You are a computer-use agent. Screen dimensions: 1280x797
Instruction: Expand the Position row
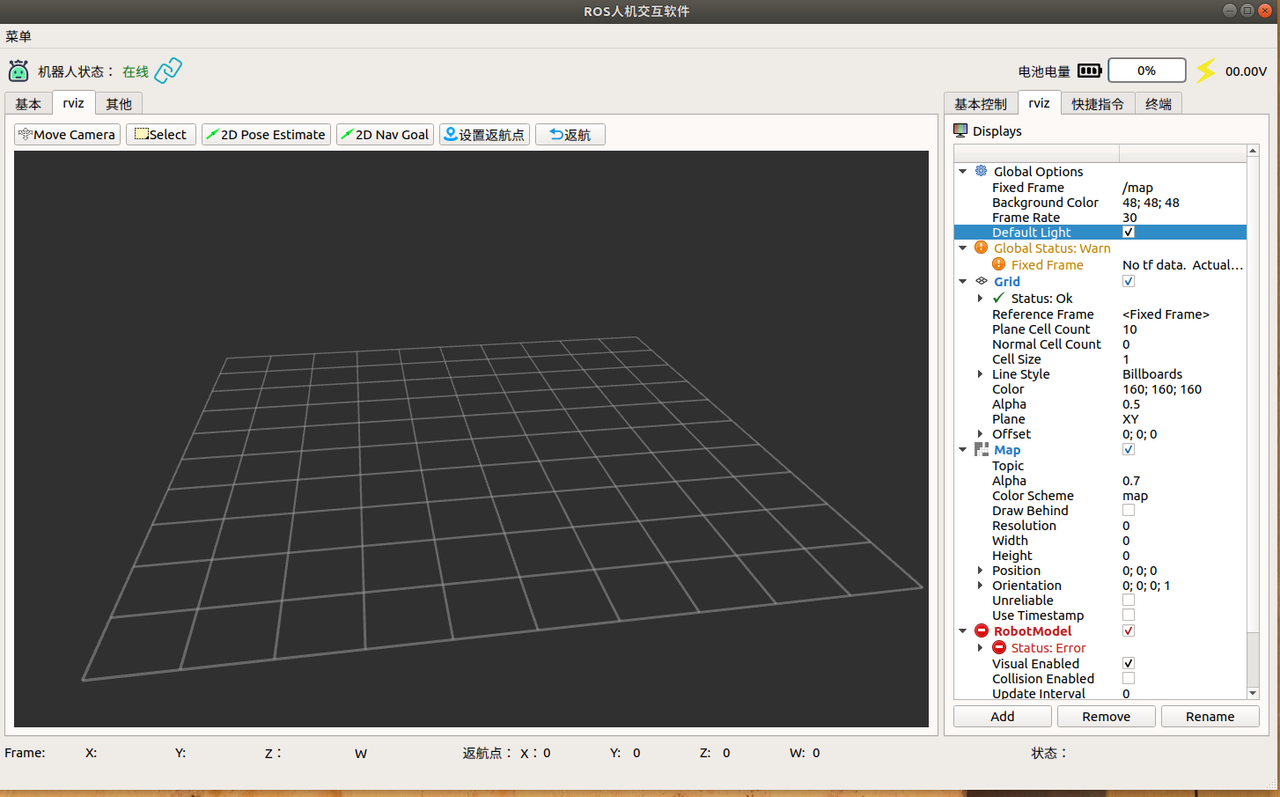981,570
